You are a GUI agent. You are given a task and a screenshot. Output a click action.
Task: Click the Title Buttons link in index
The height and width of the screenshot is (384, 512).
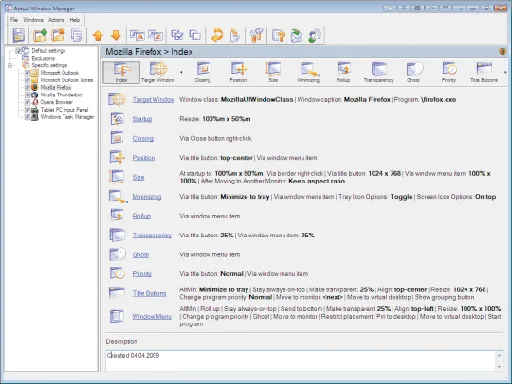149,293
